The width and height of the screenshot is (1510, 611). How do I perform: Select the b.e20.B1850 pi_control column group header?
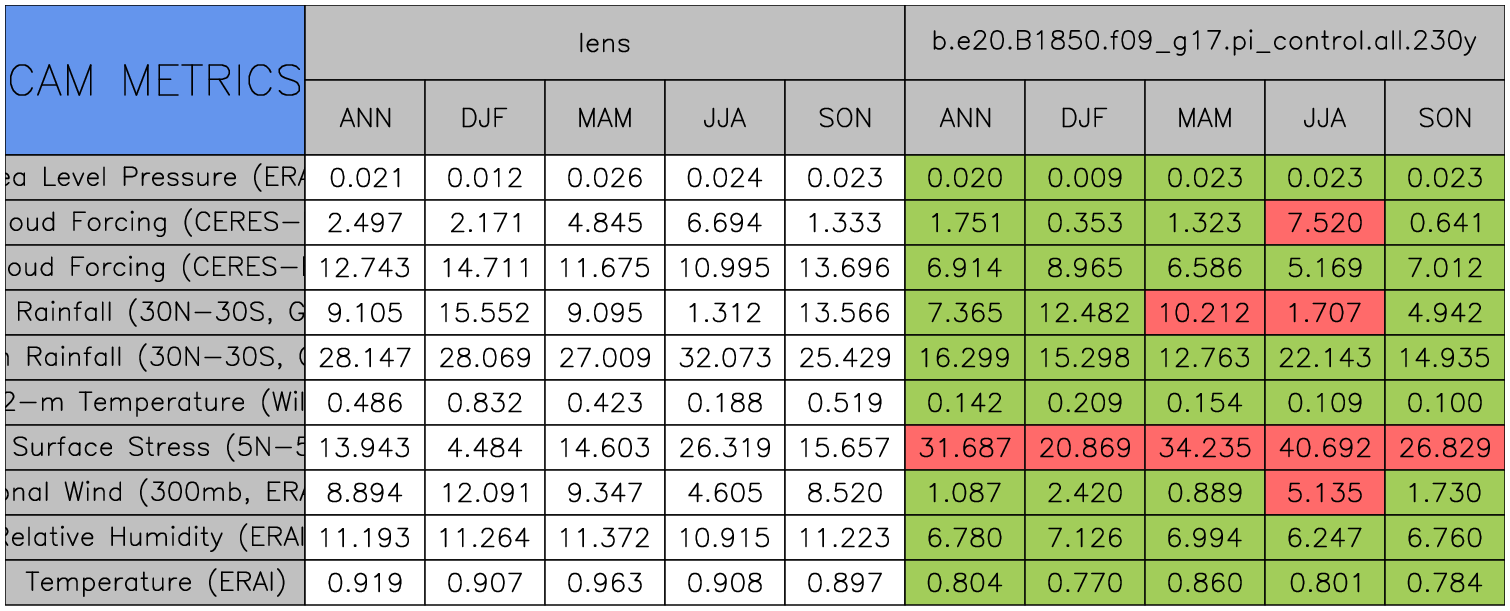coord(1204,43)
